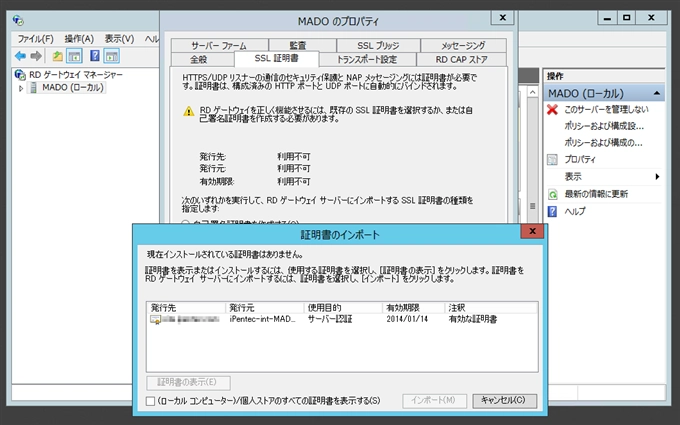Click ポリシーおよび構成の... action link
The image size is (680, 425).
pos(603,143)
